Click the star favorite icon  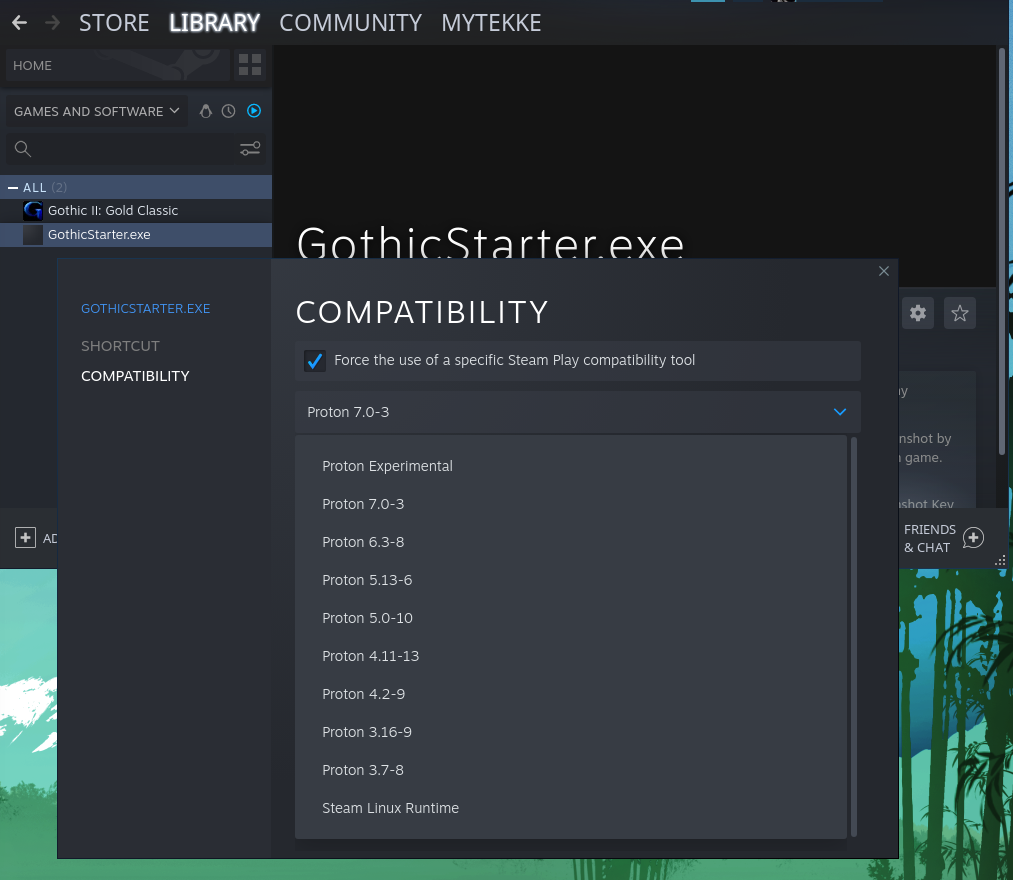pos(960,313)
